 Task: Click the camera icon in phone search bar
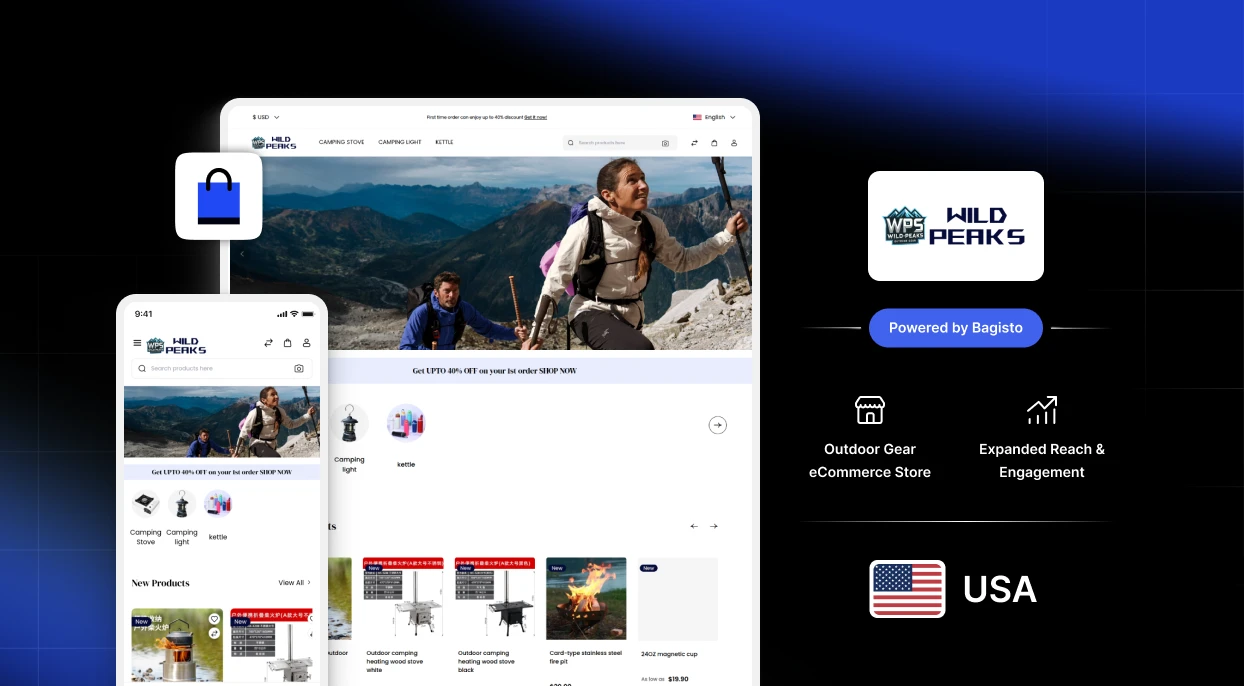pyautogui.click(x=299, y=369)
